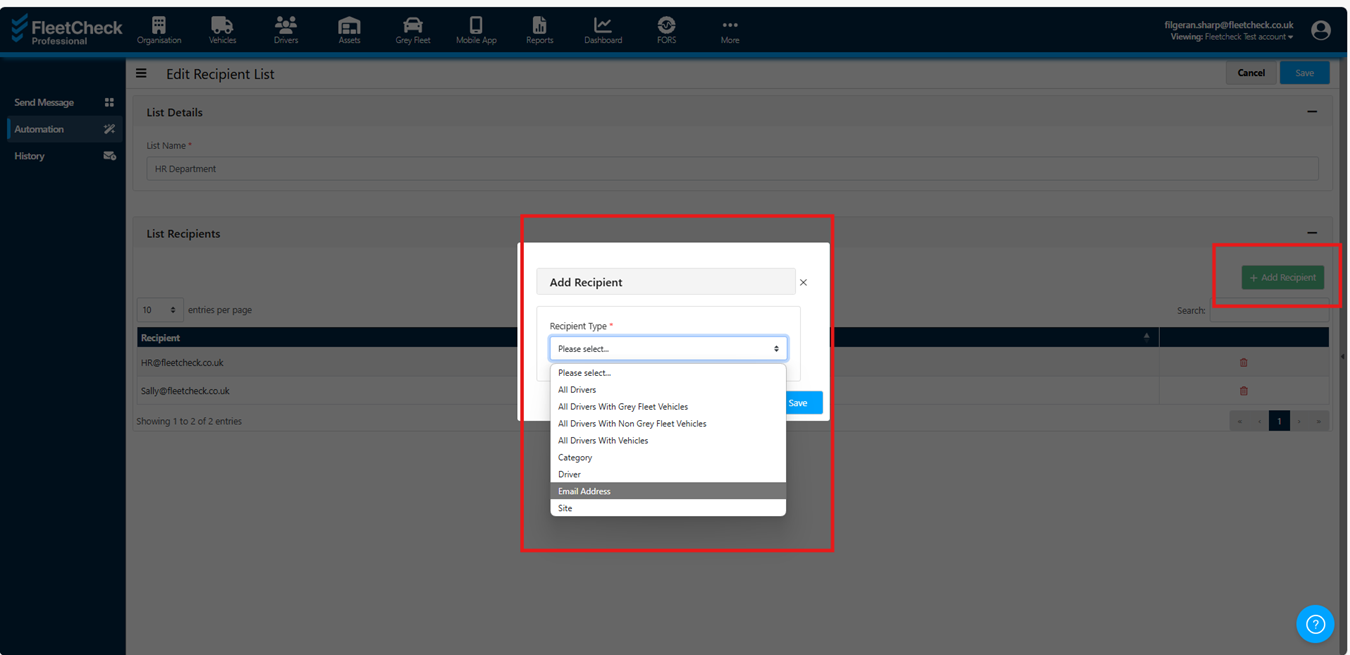The height and width of the screenshot is (655, 1350).
Task: Change the entries per page dropdown
Action: coord(159,310)
